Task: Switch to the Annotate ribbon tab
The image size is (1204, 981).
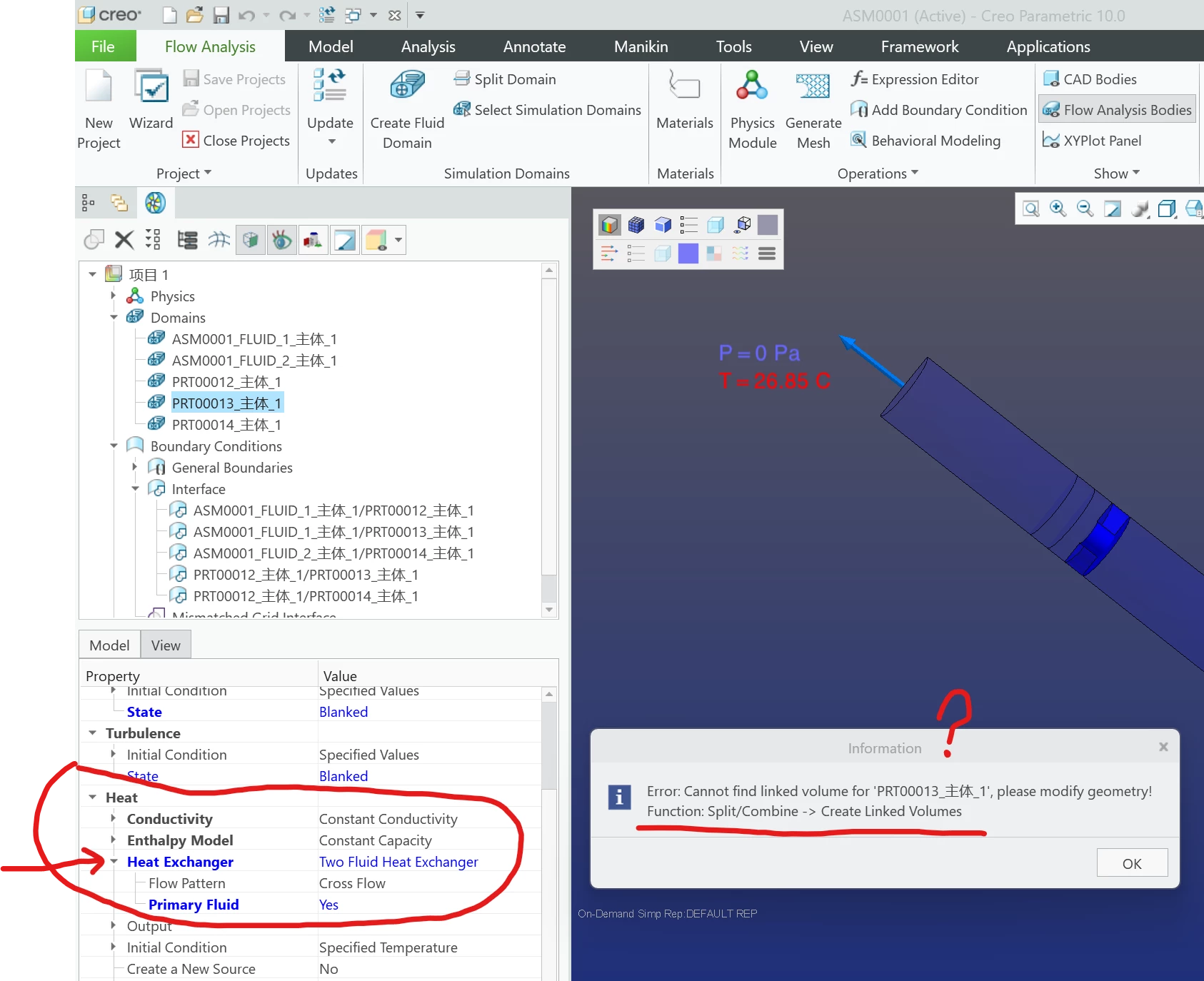Action: click(x=534, y=46)
